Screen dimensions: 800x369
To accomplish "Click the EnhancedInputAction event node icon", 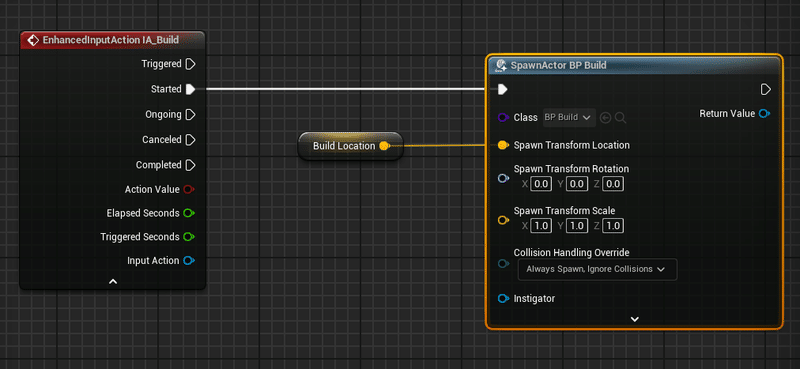I will (33, 40).
